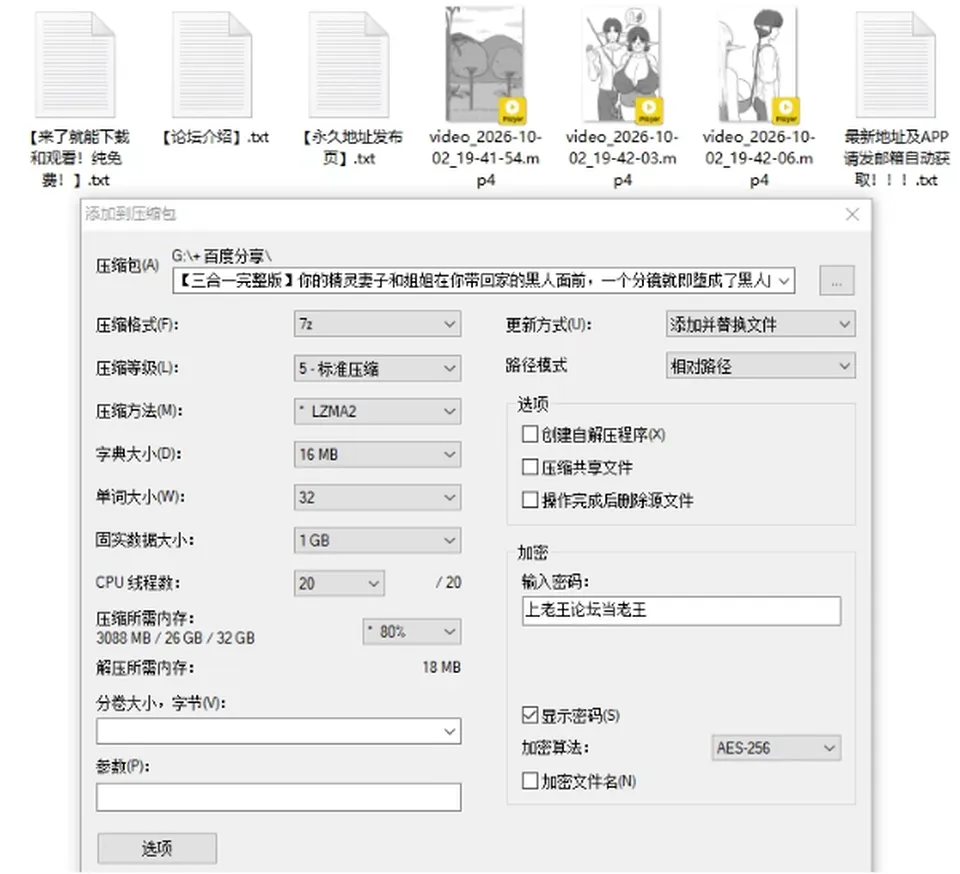
Task: Uncheck the 显示密码 checkbox
Action: click(x=530, y=715)
